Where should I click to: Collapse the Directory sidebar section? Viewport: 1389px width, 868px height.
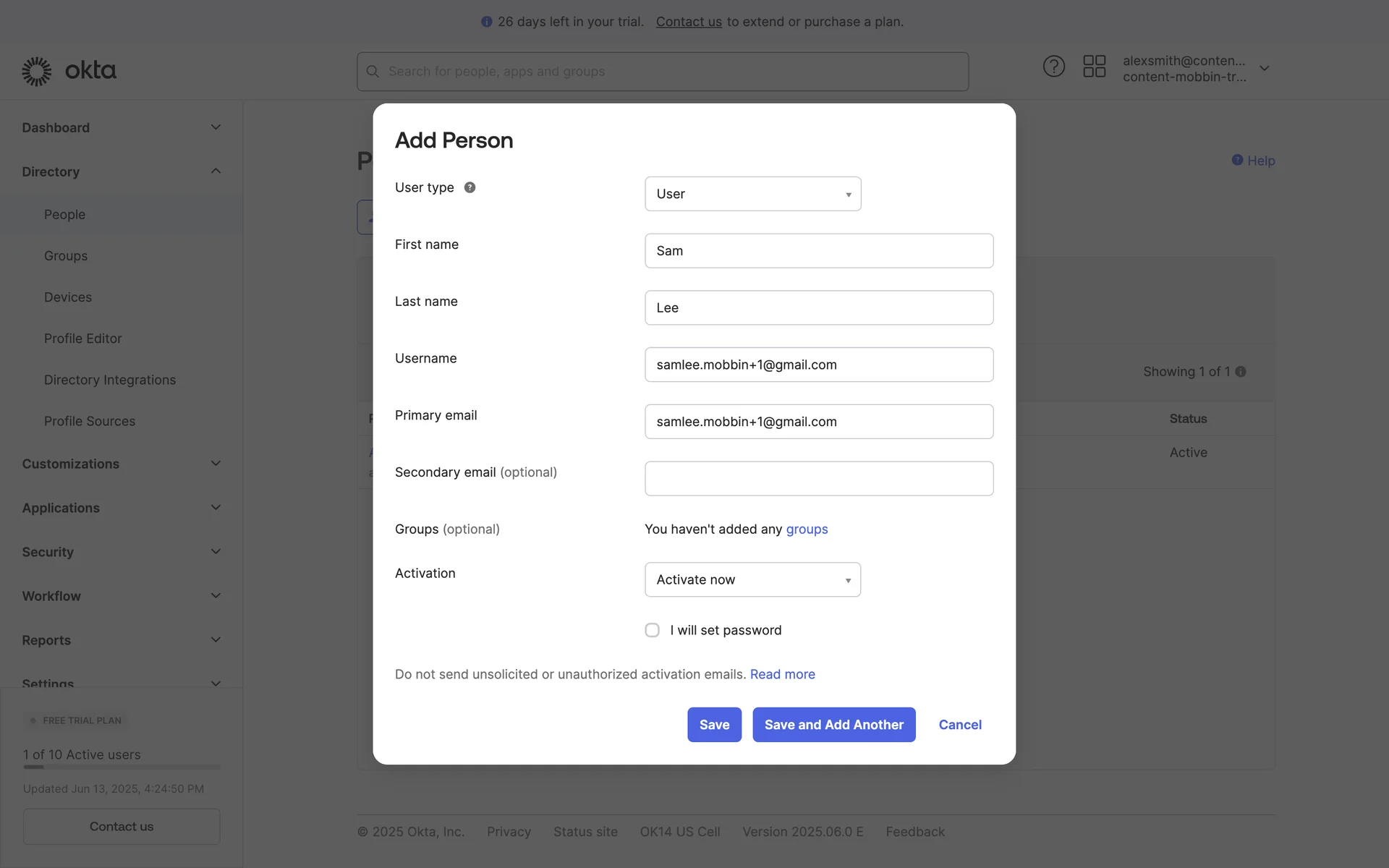click(215, 171)
